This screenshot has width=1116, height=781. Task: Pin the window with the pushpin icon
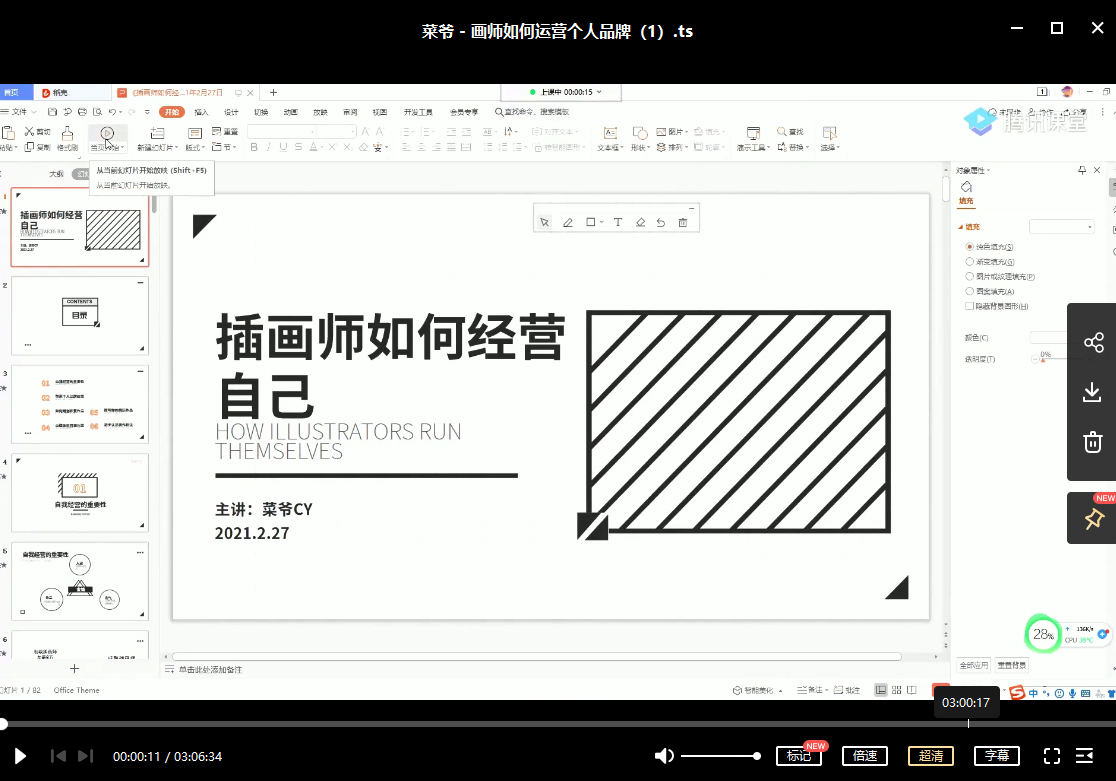pos(1093,519)
